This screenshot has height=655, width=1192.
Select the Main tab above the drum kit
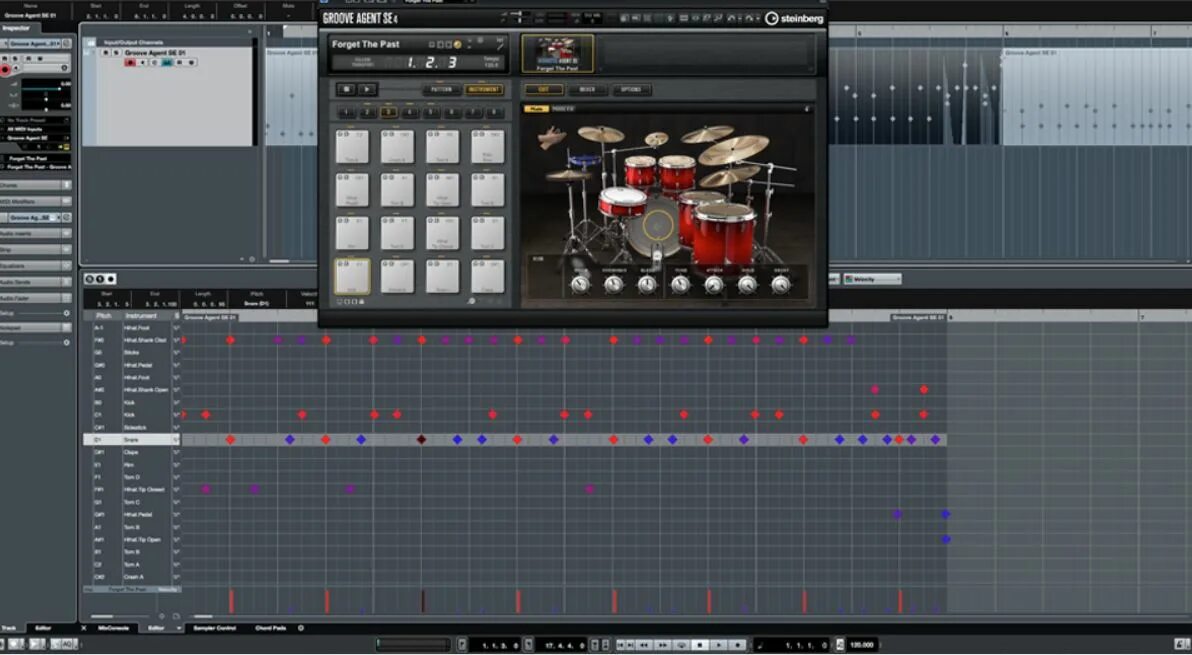[536, 109]
